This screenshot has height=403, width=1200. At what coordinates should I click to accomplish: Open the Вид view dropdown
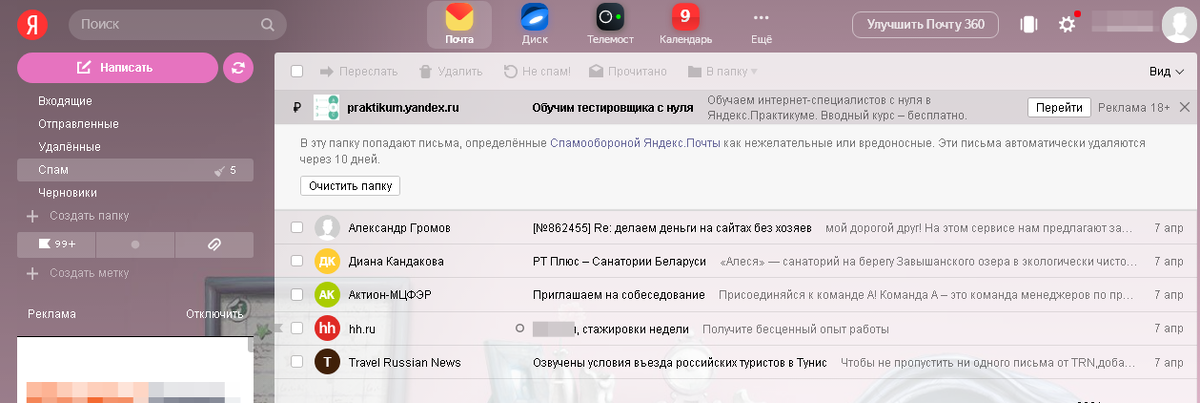[x=1168, y=72]
